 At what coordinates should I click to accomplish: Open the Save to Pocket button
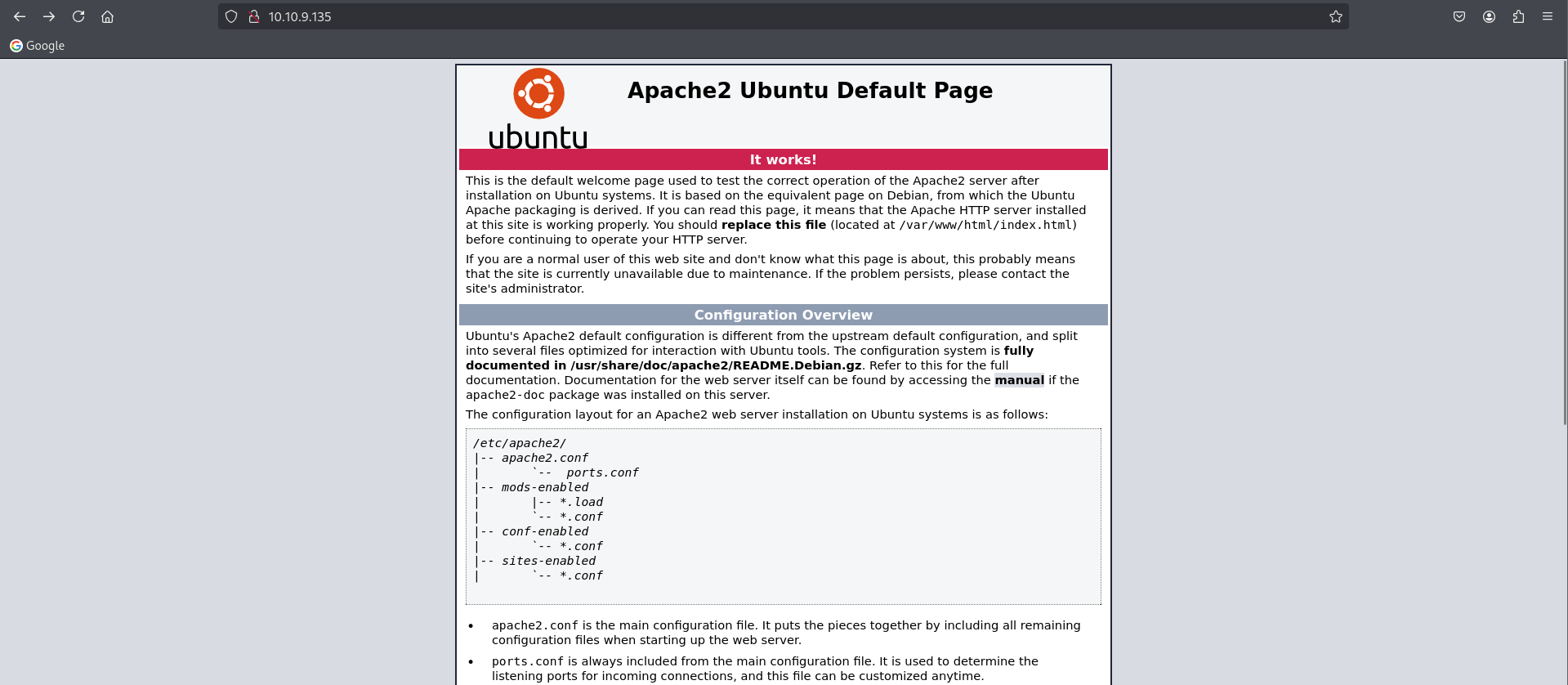point(1459,16)
